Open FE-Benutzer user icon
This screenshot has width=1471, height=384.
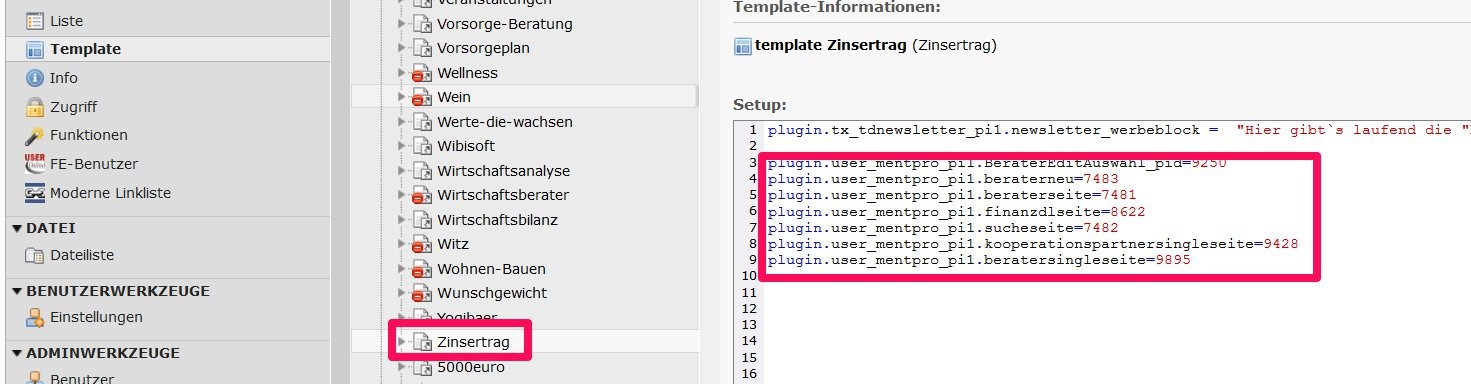point(34,164)
